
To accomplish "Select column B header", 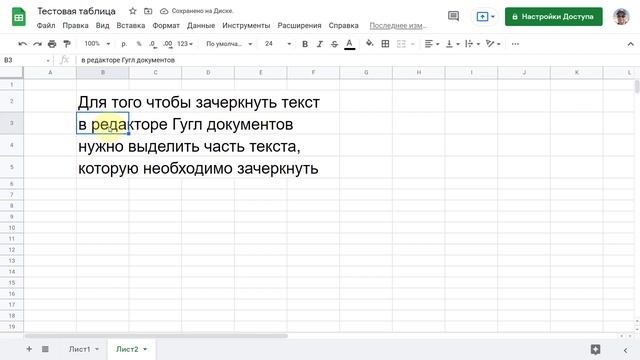I will click(x=102, y=72).
